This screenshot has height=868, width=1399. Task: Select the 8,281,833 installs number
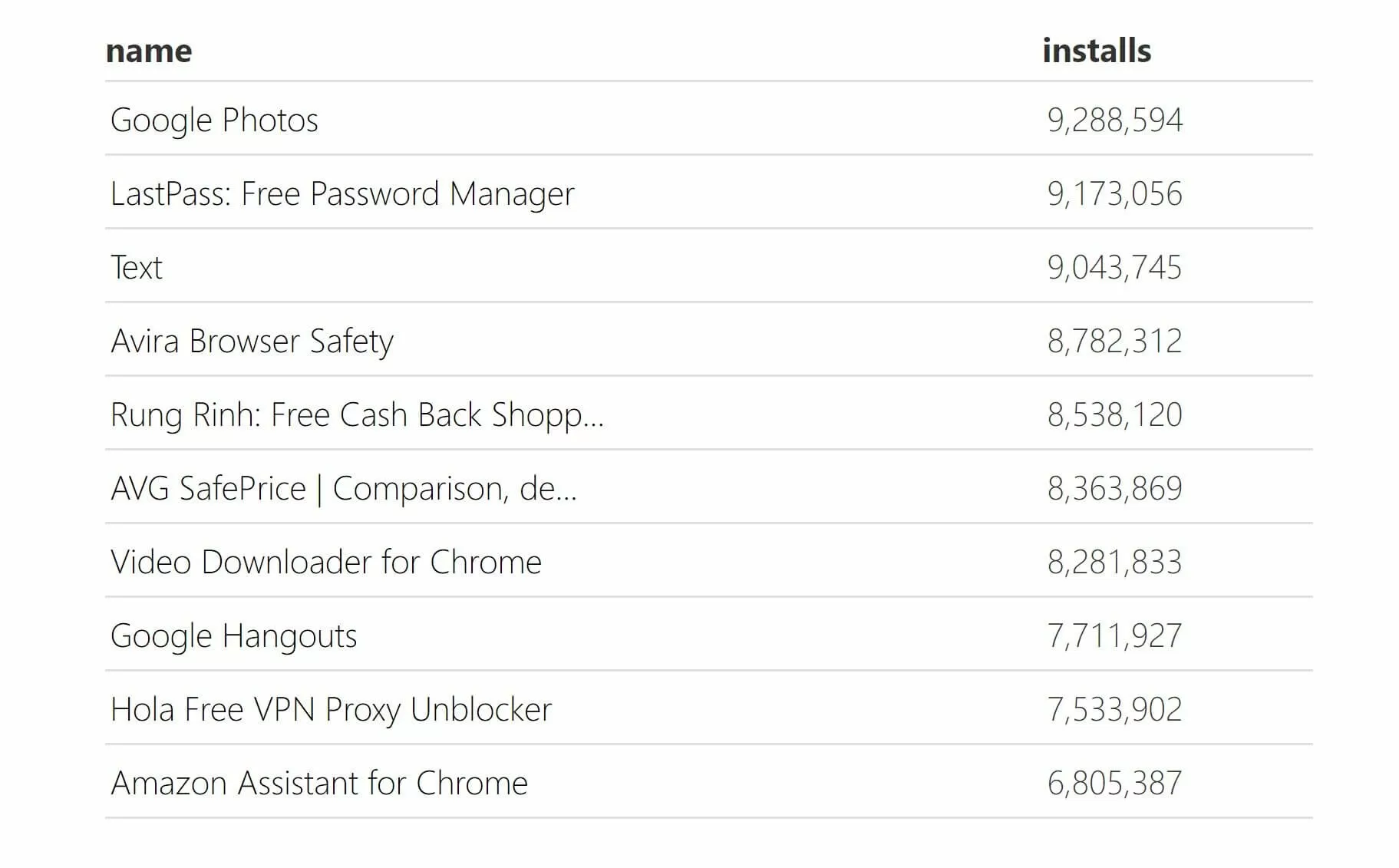(x=1114, y=563)
